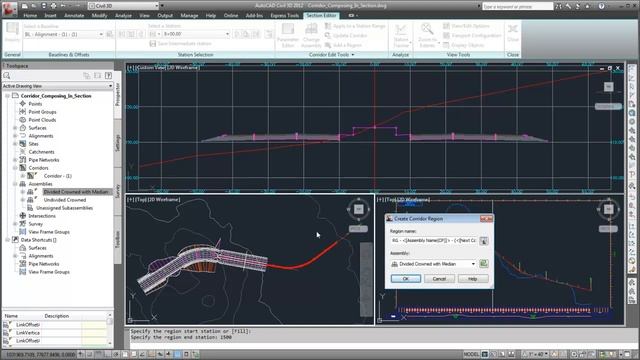Click the Close section editor icon
640x360 pixels.
513,33
